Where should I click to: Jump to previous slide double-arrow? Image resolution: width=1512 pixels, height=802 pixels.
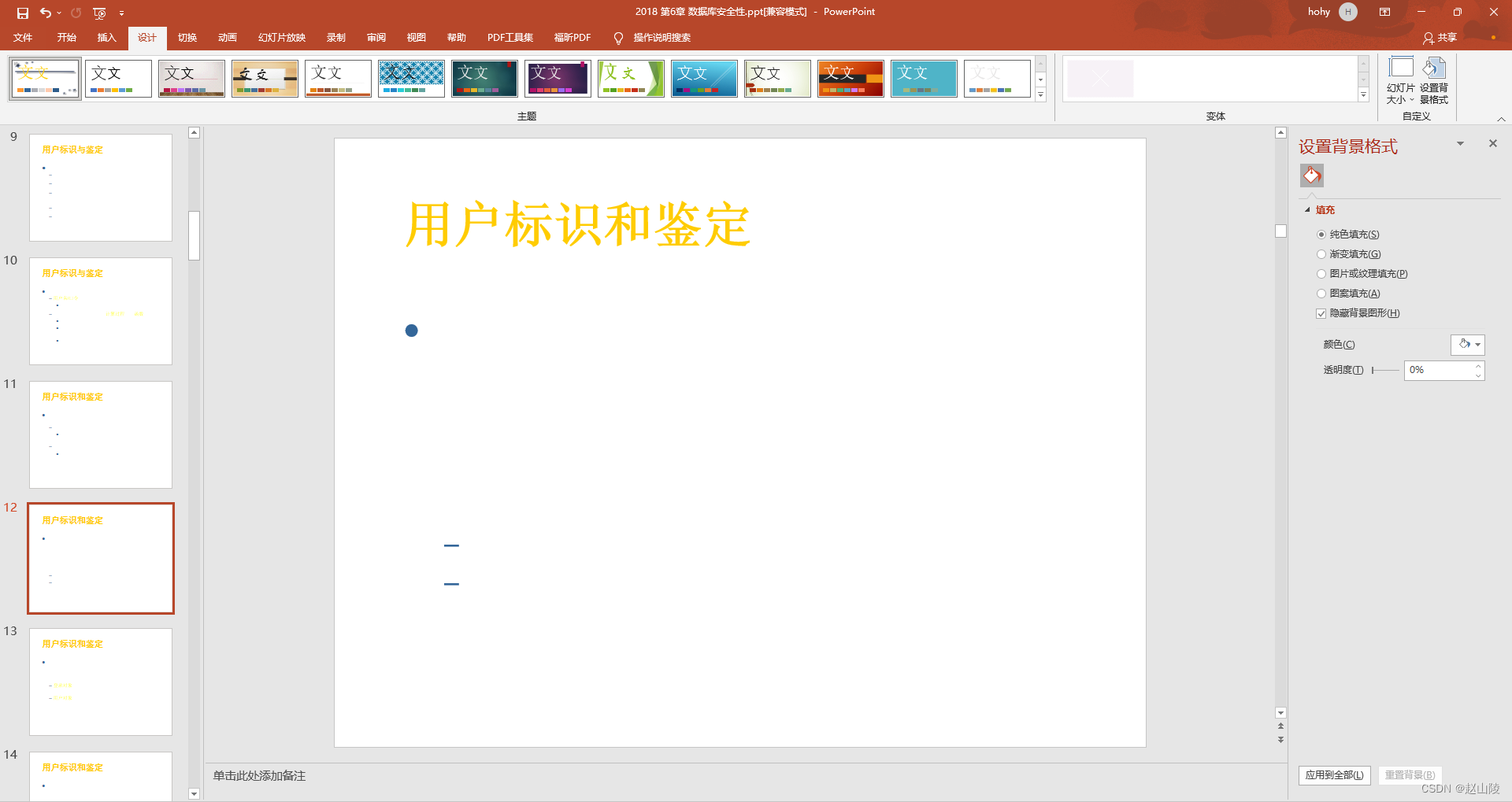pos(1280,726)
